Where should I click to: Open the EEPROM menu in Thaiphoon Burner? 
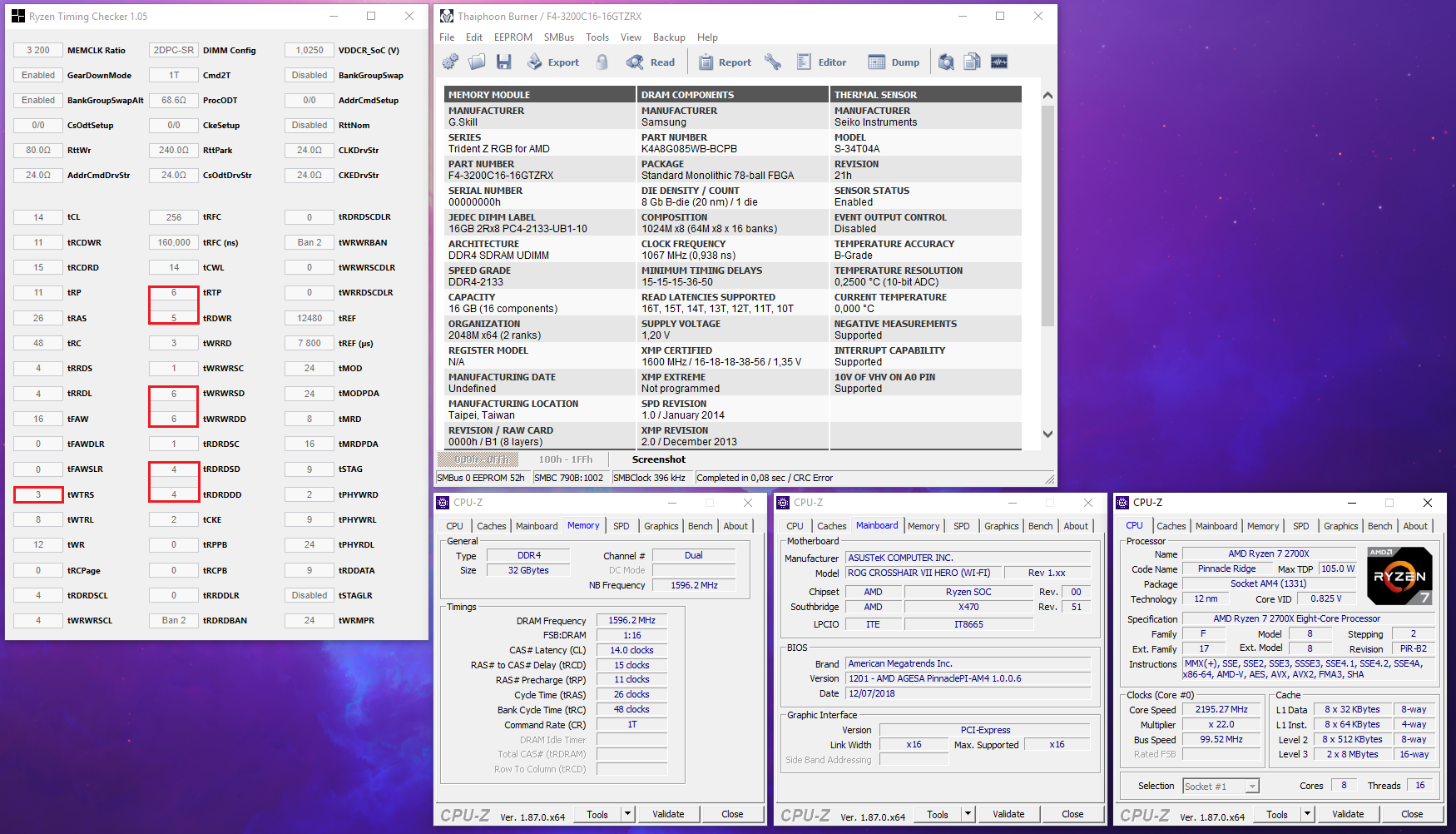[513, 37]
